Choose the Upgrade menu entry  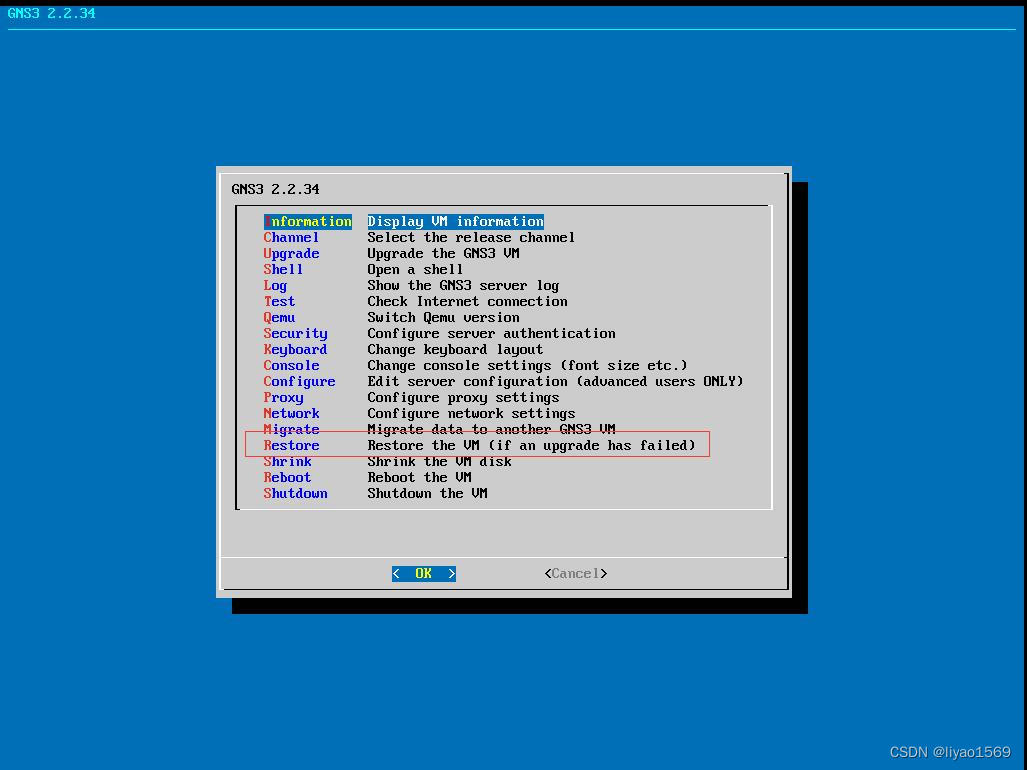(x=291, y=254)
